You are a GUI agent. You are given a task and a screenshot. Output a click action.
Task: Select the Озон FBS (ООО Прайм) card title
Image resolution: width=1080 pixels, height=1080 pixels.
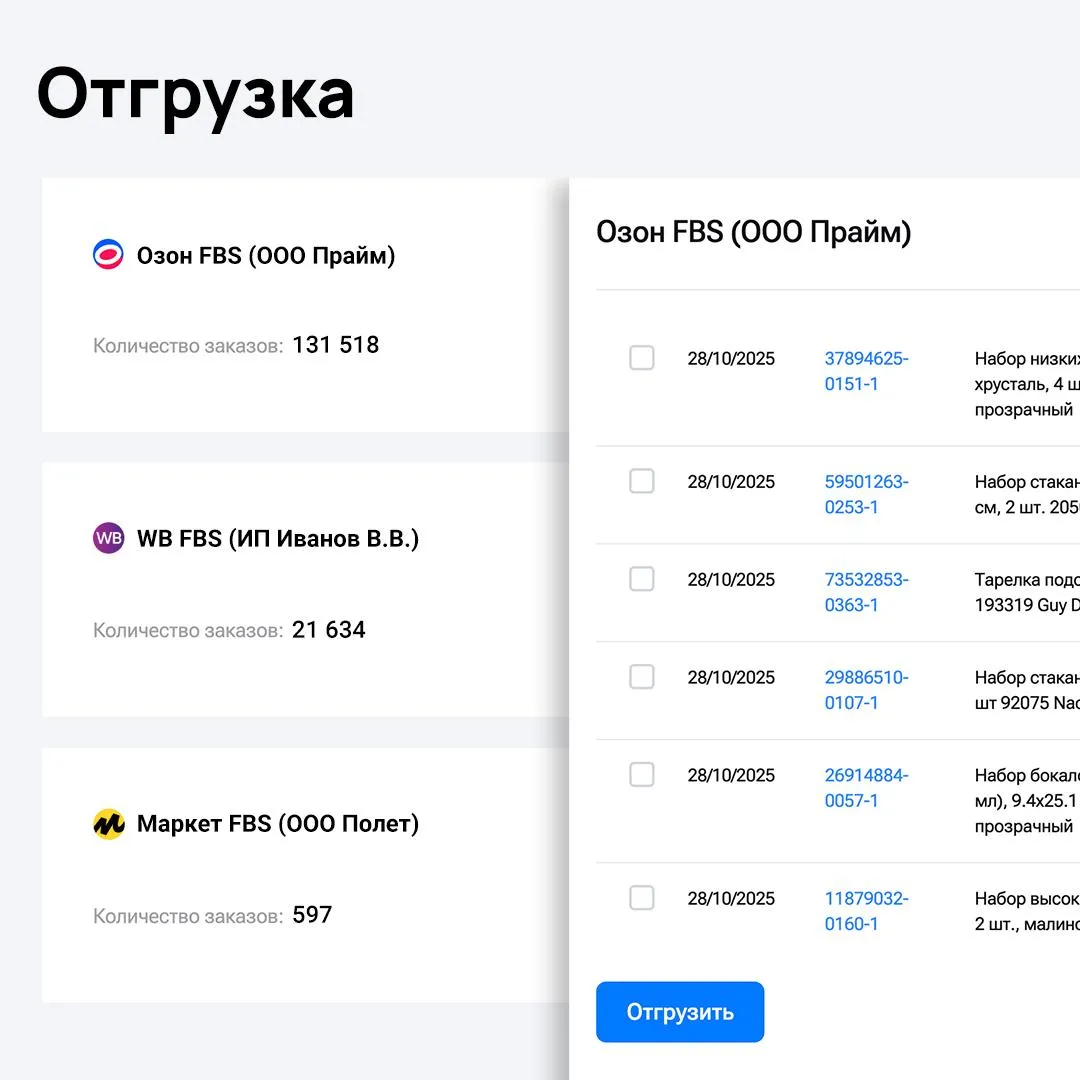[266, 256]
